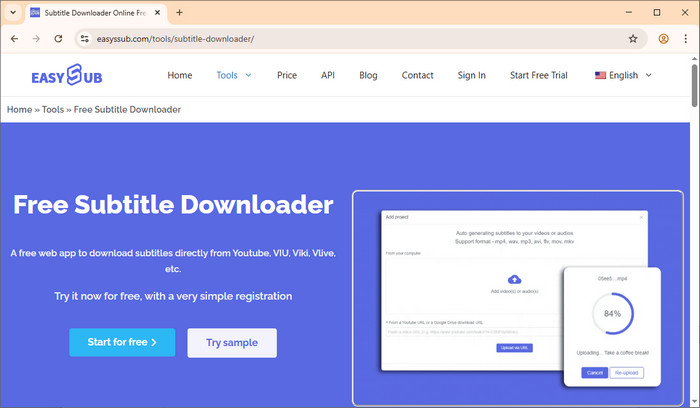Viewport: 700px width, 408px height.
Task: Click the Upload via URL button in preview
Action: pos(514,348)
